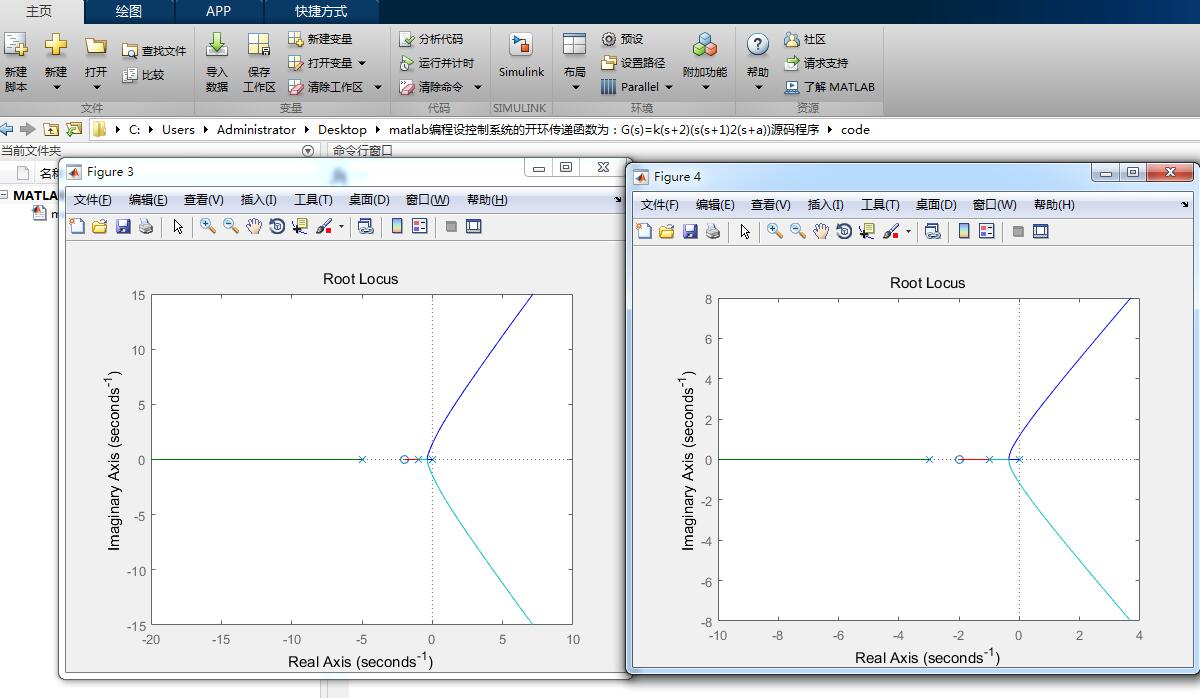This screenshot has height=698, width=1200.
Task: Click Hide Plot Tools icon in Figure 4
Action: click(1018, 231)
